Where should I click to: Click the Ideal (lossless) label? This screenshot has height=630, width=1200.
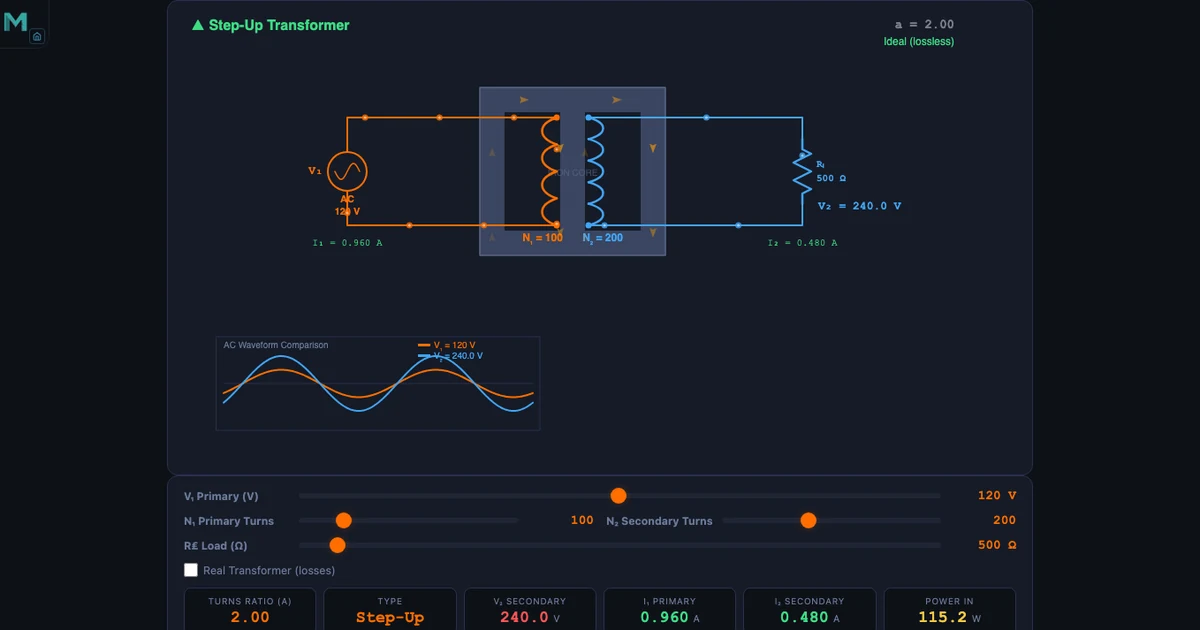point(919,42)
